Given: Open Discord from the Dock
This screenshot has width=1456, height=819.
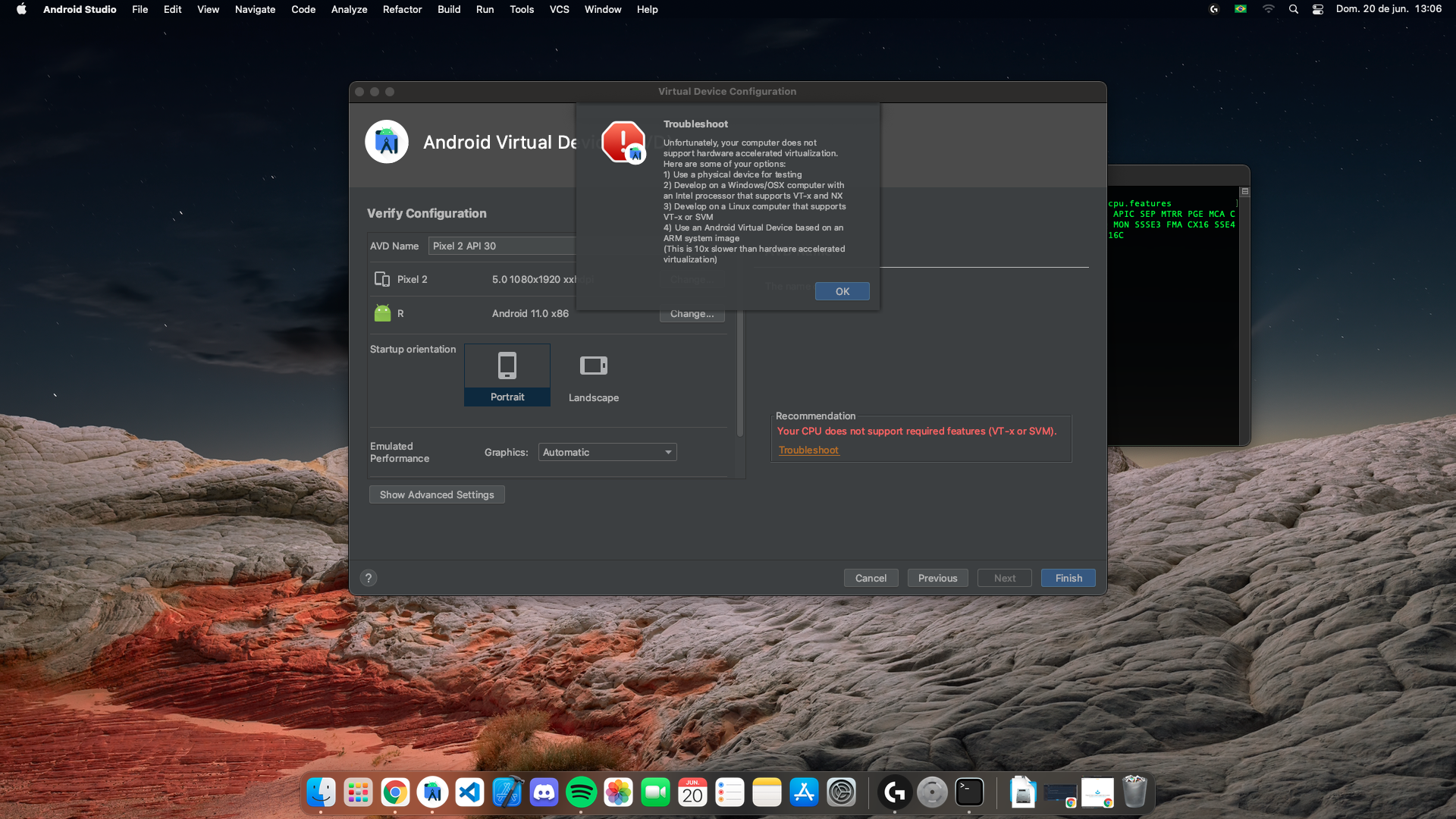Looking at the screenshot, I should click(x=544, y=792).
